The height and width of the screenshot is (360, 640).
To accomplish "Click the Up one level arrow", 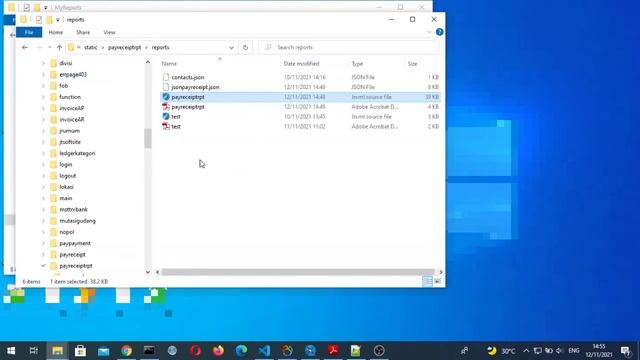I will 59,47.
